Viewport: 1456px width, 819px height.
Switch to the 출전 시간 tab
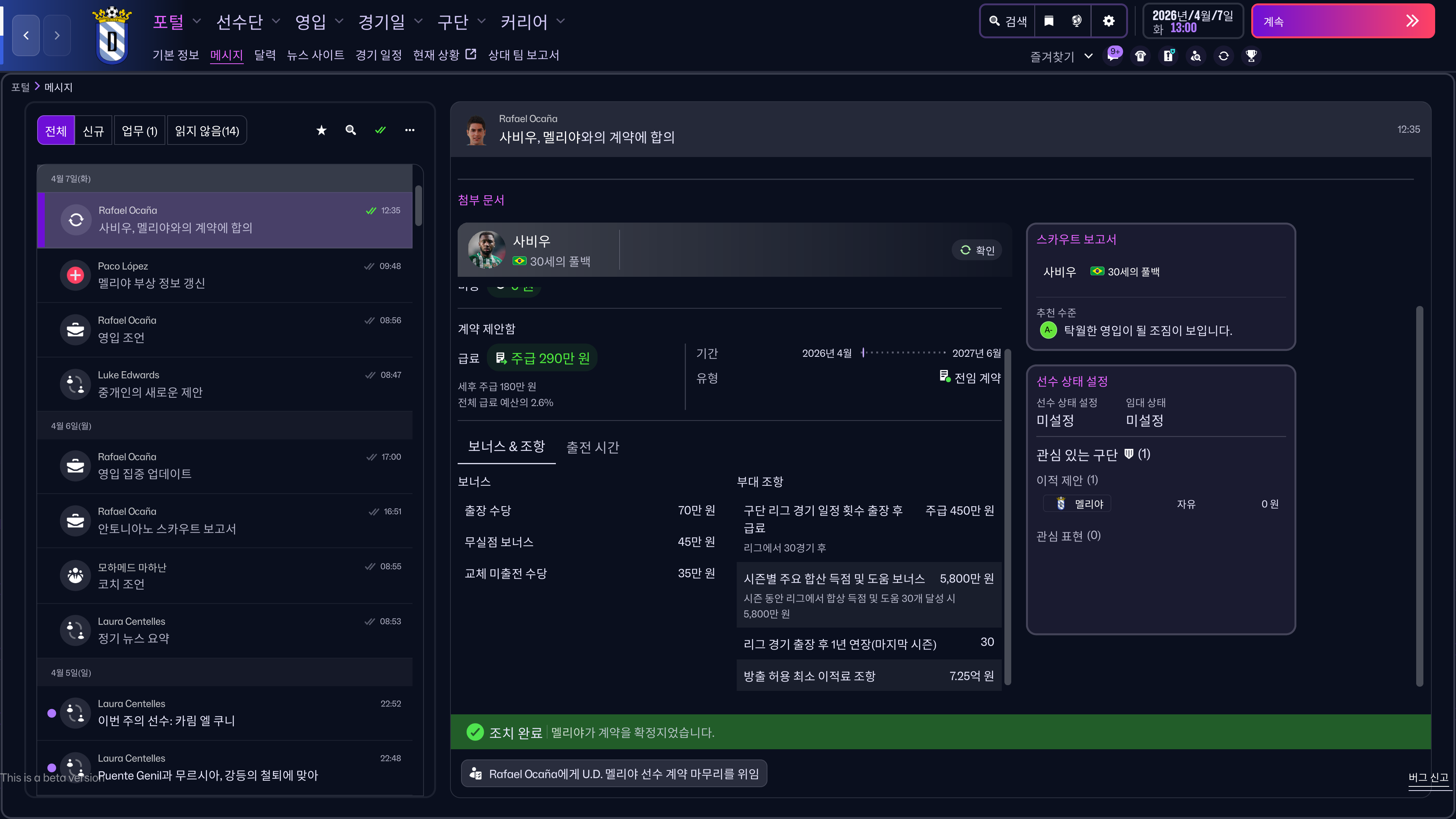[x=592, y=447]
